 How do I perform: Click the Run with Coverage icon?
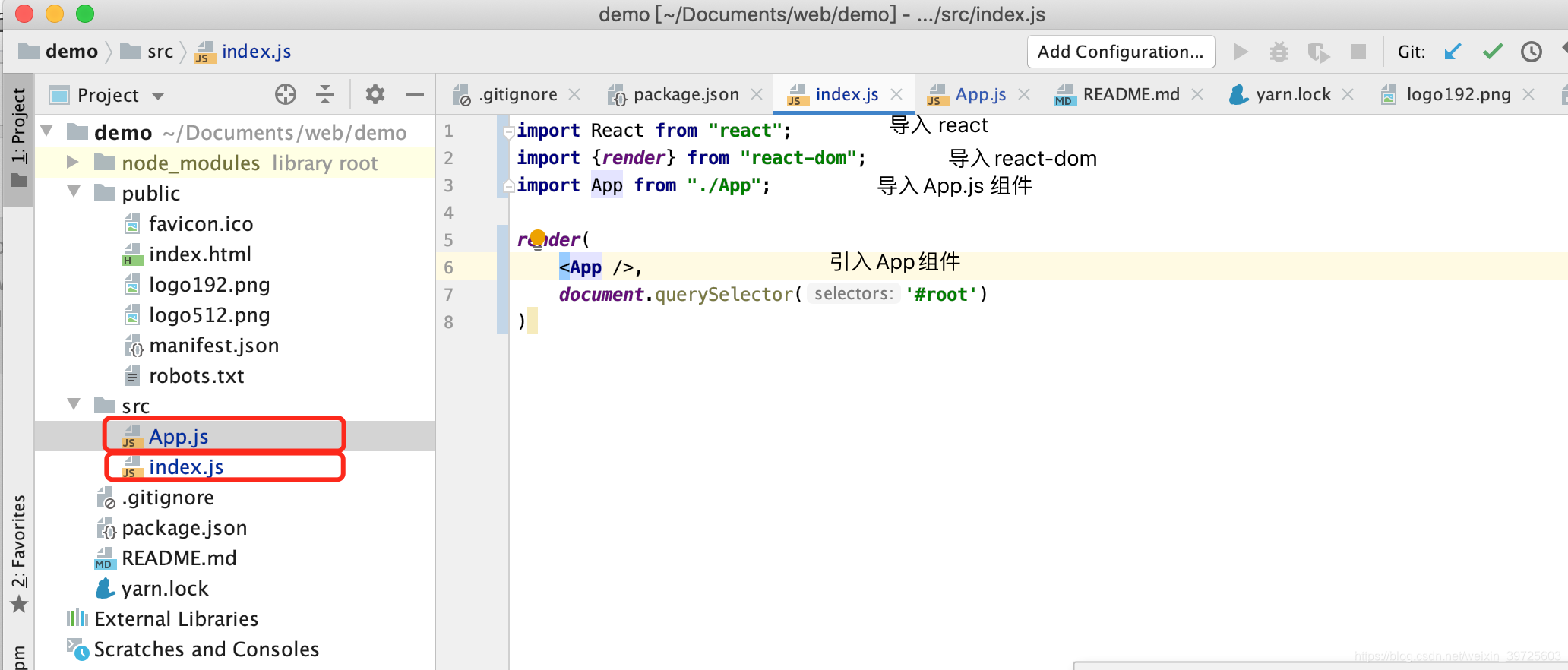click(x=1319, y=52)
